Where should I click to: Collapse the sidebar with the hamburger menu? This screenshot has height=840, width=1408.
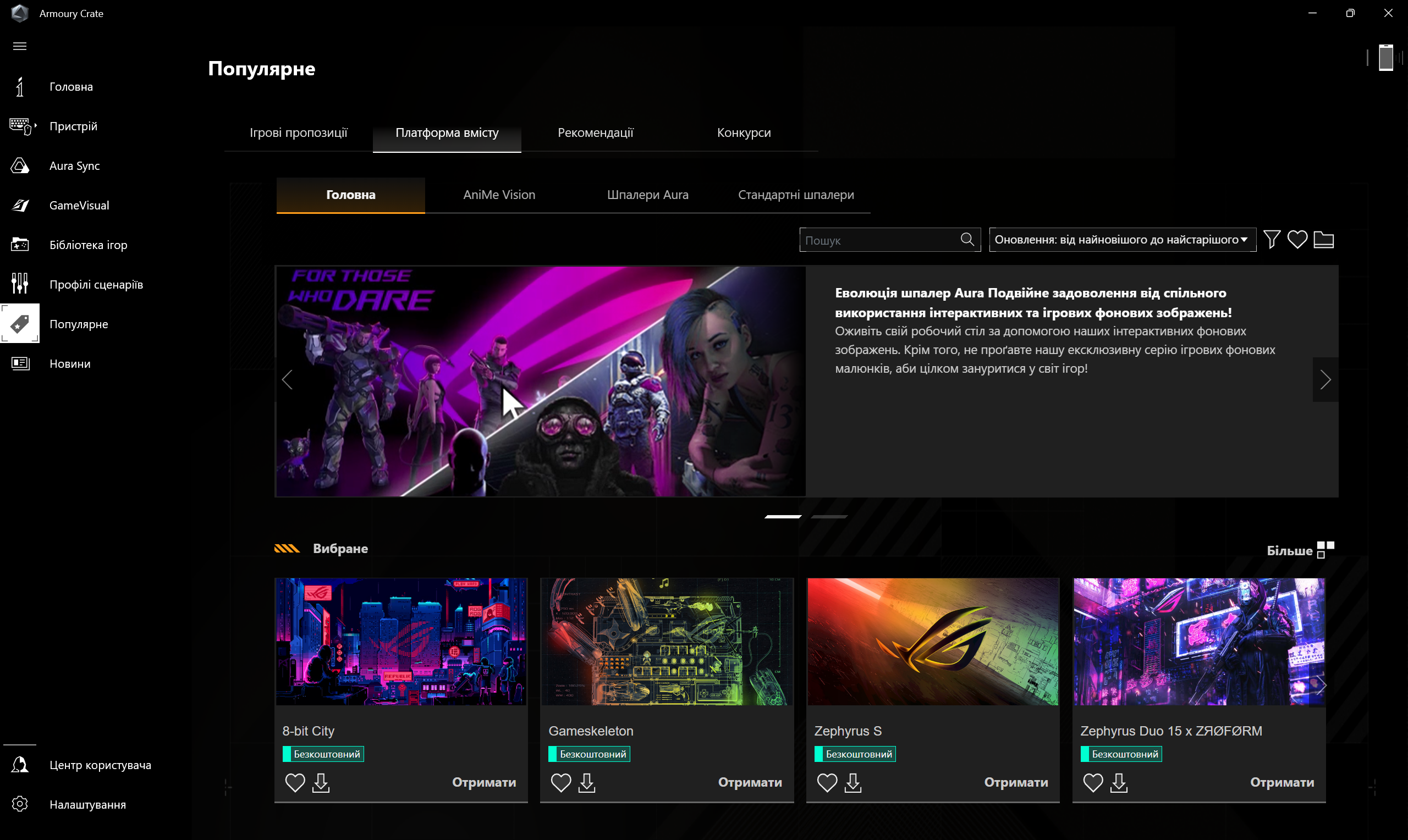point(20,46)
